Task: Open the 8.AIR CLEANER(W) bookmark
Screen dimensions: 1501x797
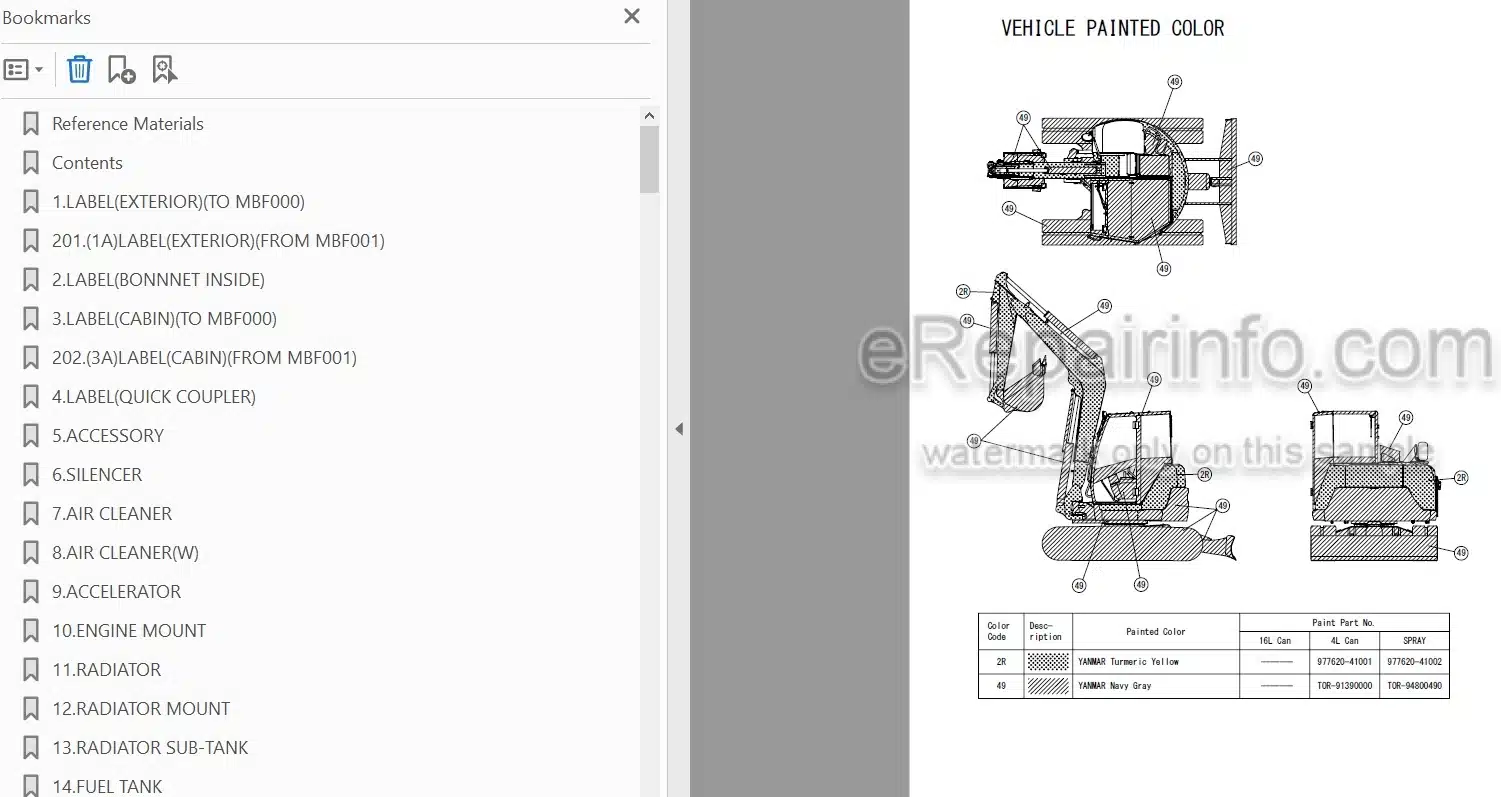Action: click(125, 553)
